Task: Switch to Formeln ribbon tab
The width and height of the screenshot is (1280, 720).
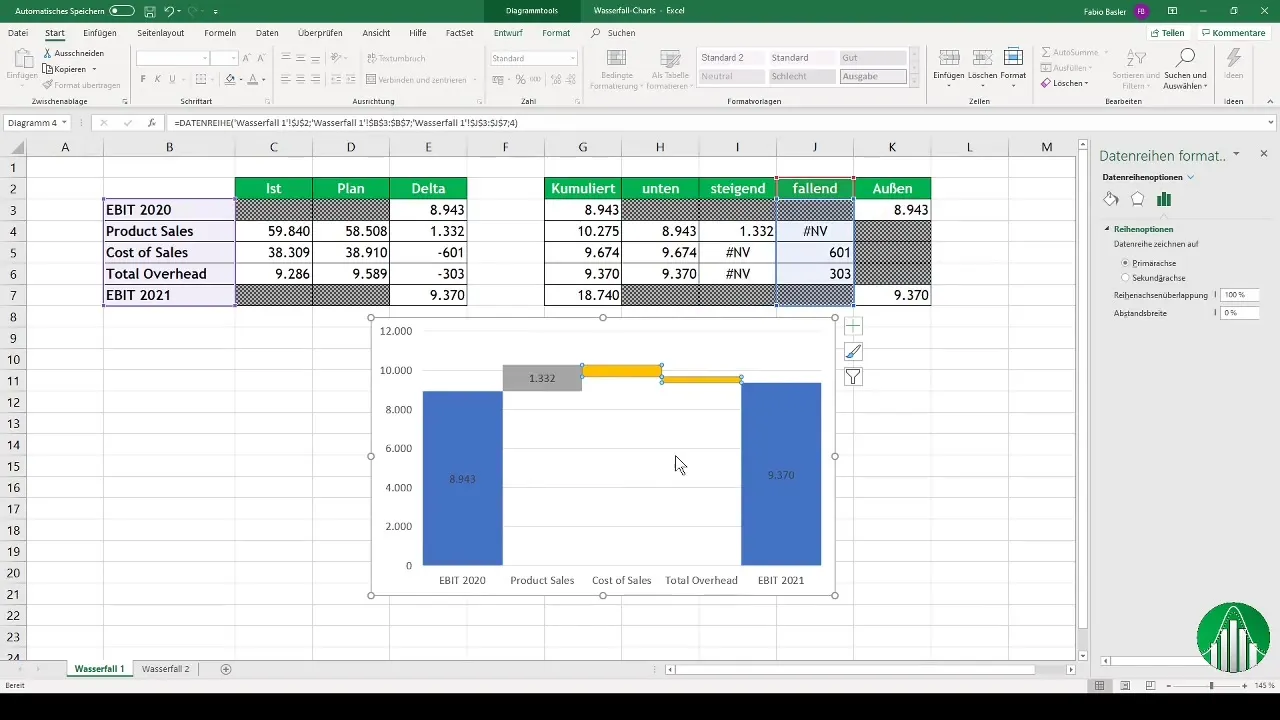Action: (x=220, y=33)
